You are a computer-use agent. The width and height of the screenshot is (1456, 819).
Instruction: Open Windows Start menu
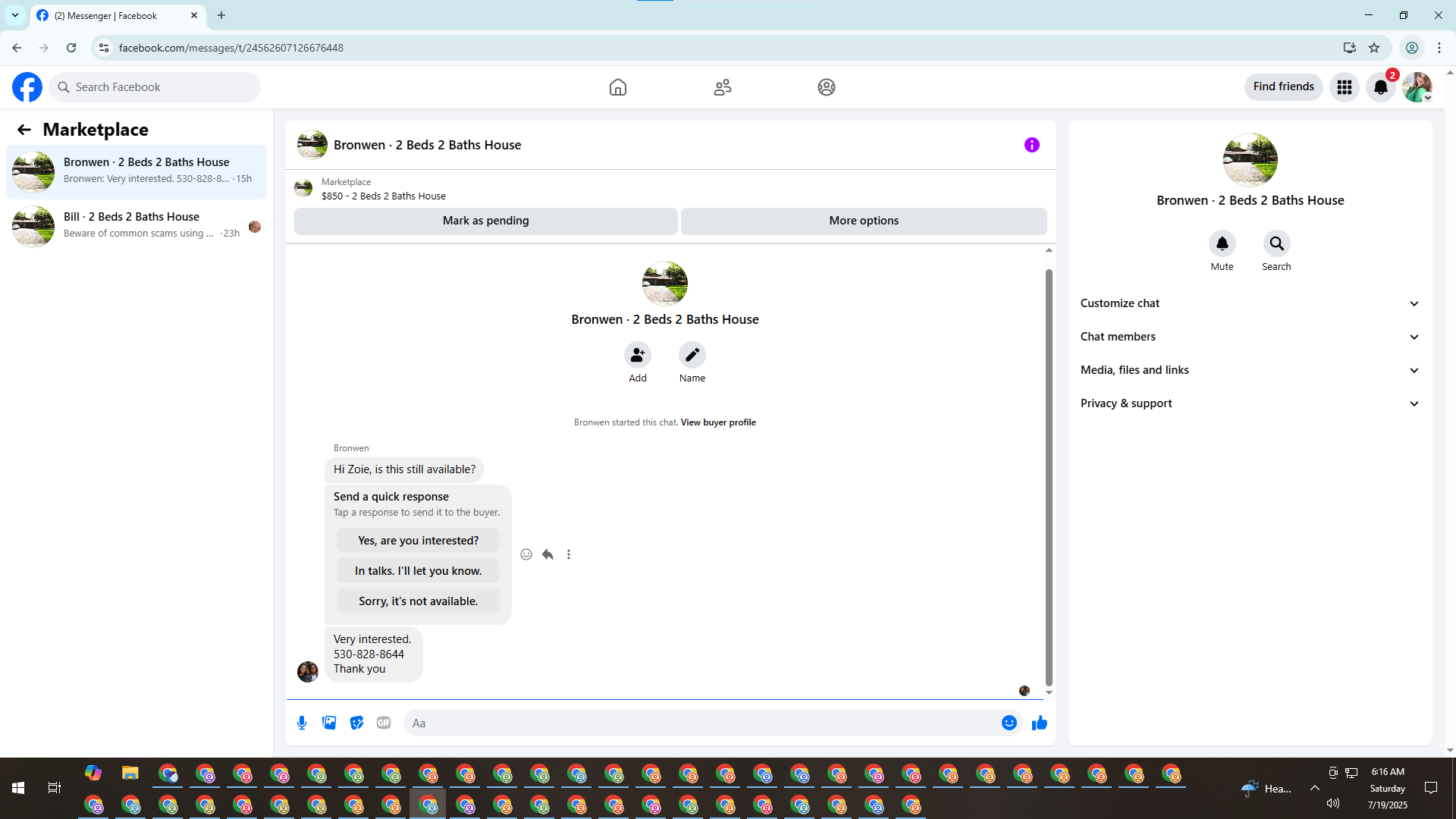click(x=18, y=788)
